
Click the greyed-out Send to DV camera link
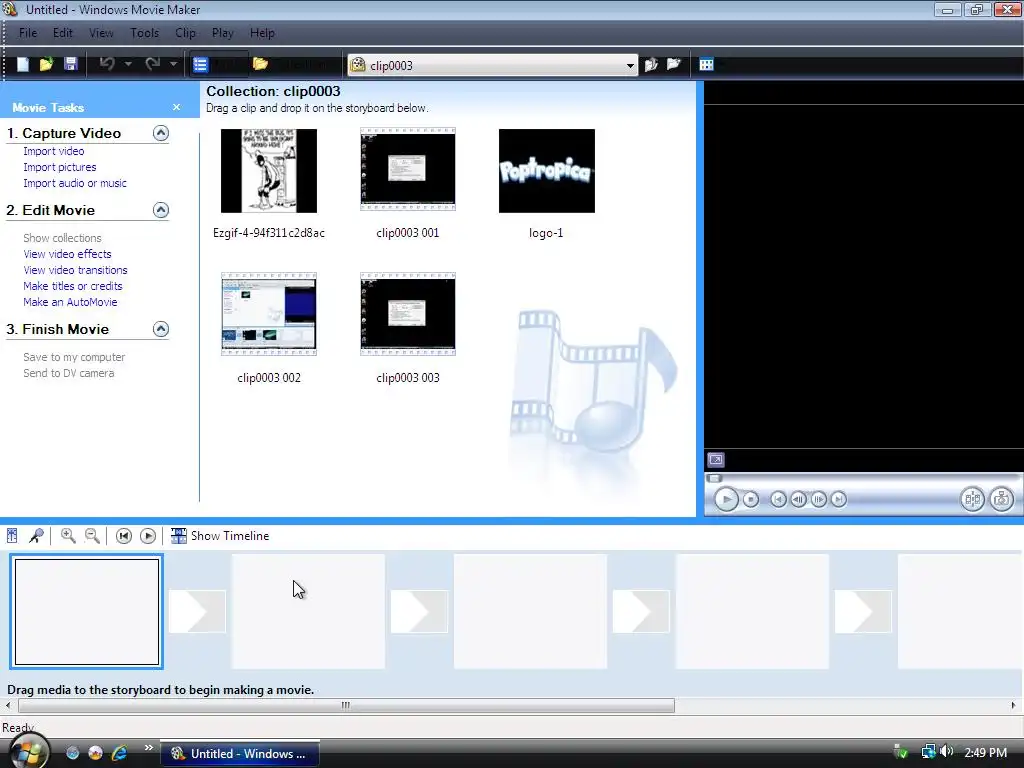tap(69, 374)
